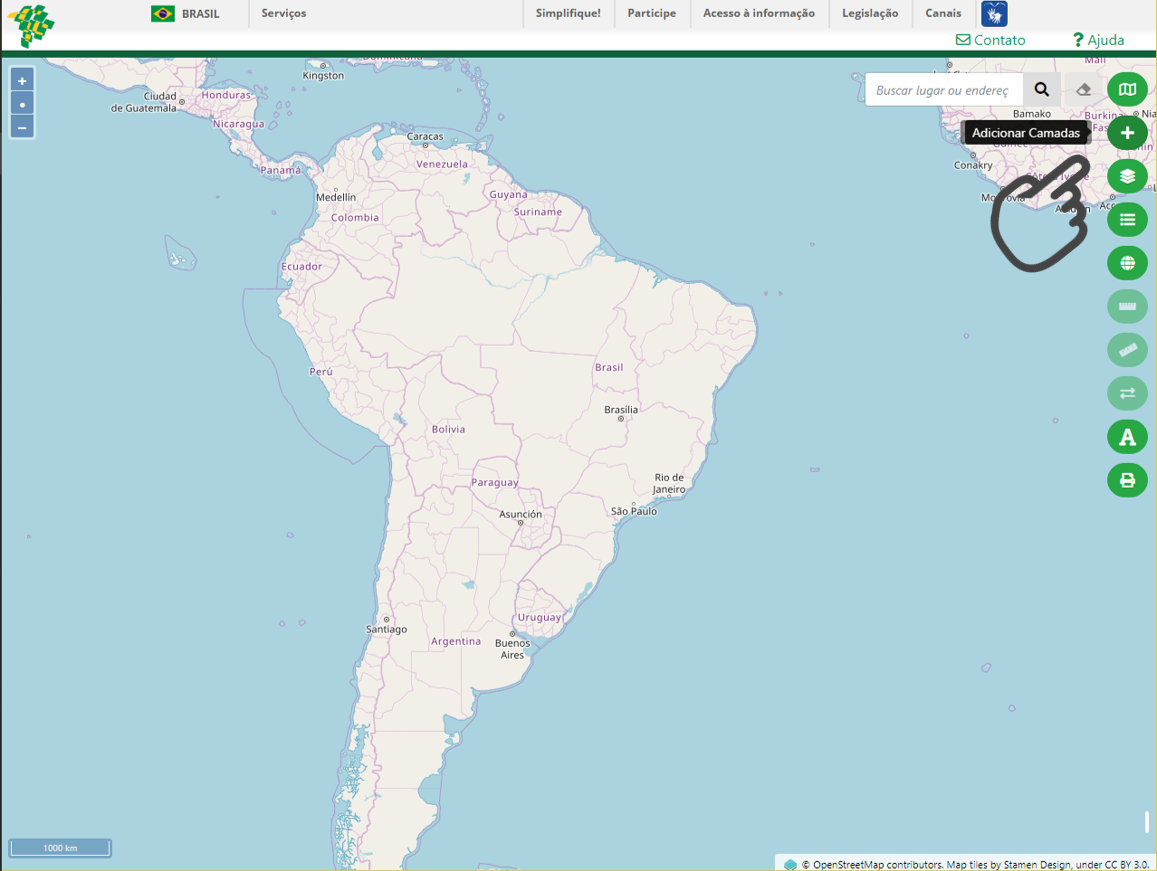Click the search magnifier icon
Screen dimensions: 1157x871
coord(1041,89)
